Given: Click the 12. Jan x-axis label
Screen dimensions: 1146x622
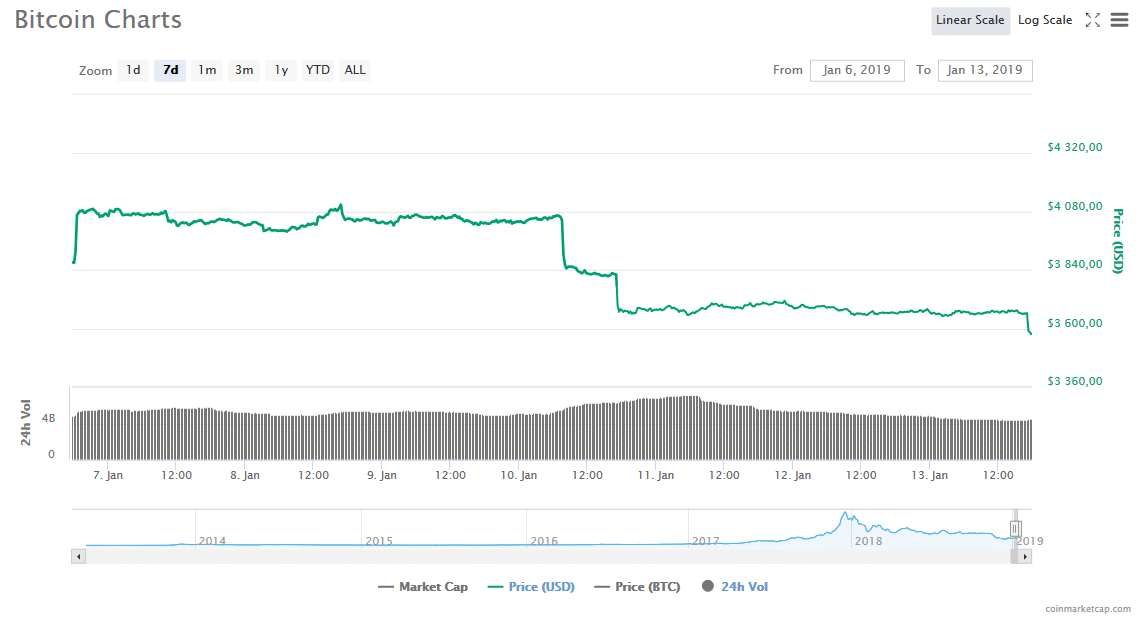Looking at the screenshot, I should point(792,475).
